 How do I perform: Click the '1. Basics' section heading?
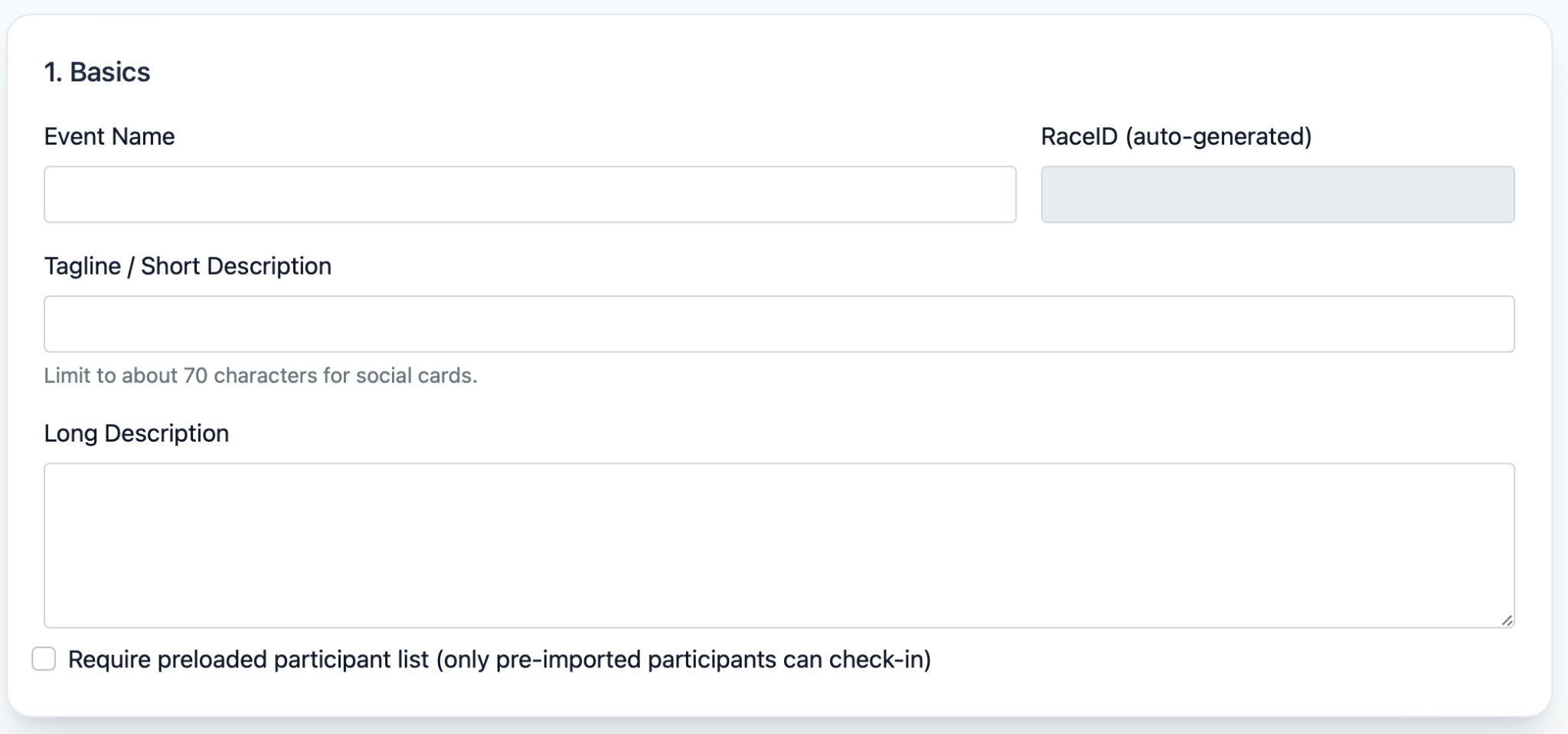[x=97, y=72]
